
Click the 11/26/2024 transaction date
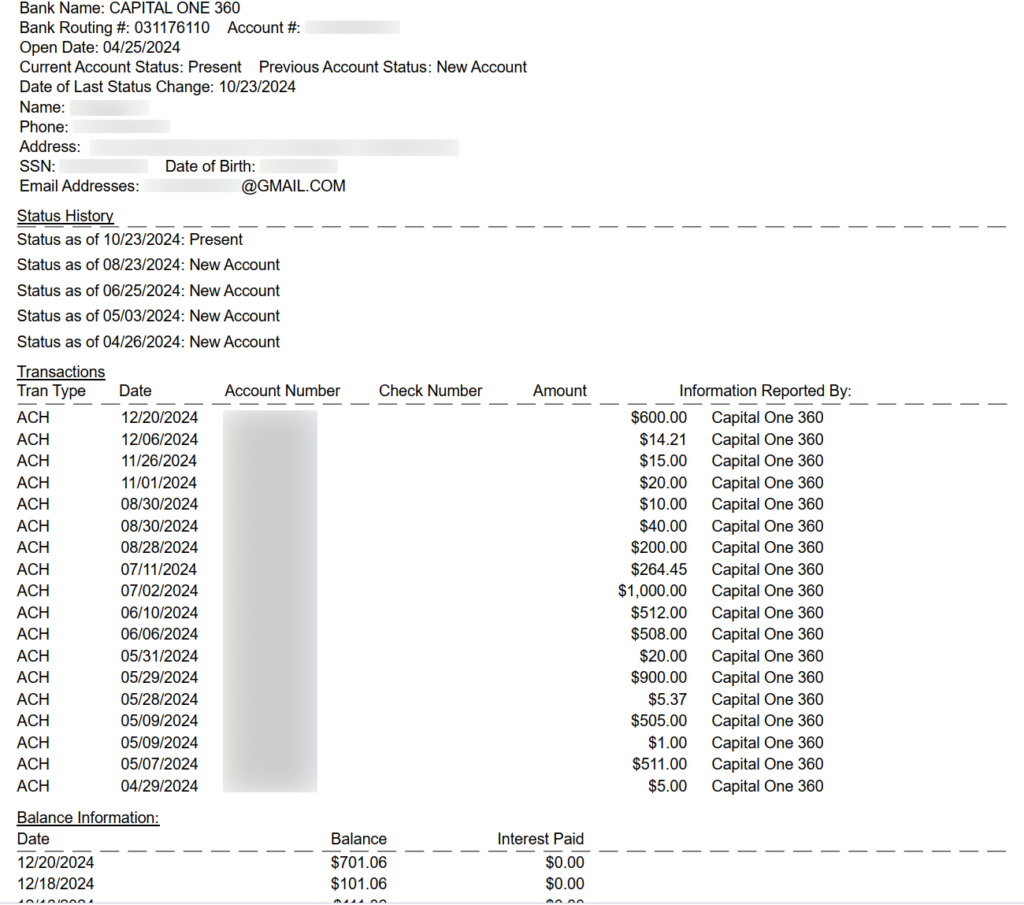tap(159, 461)
